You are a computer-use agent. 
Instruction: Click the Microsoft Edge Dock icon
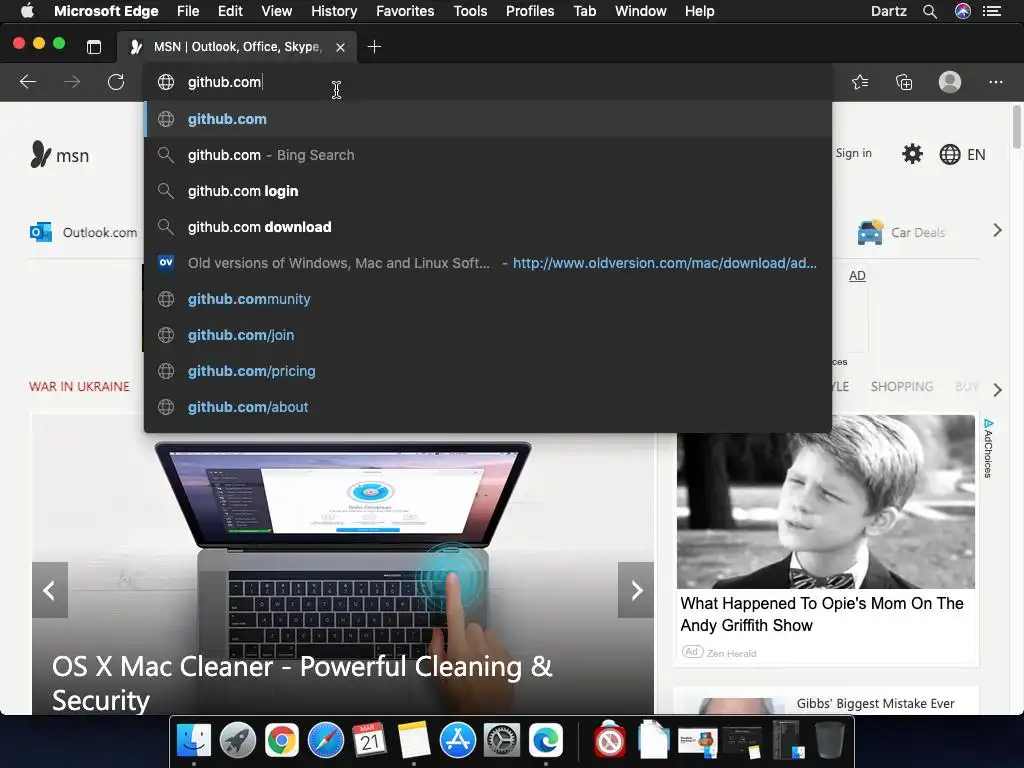coord(546,741)
